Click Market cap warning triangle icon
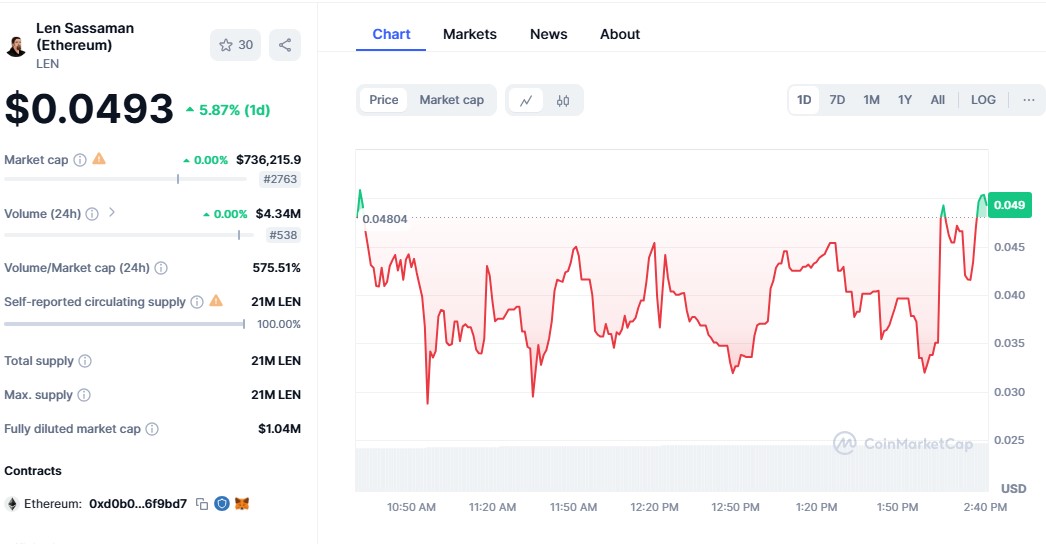This screenshot has width=1046, height=544. tap(99, 159)
